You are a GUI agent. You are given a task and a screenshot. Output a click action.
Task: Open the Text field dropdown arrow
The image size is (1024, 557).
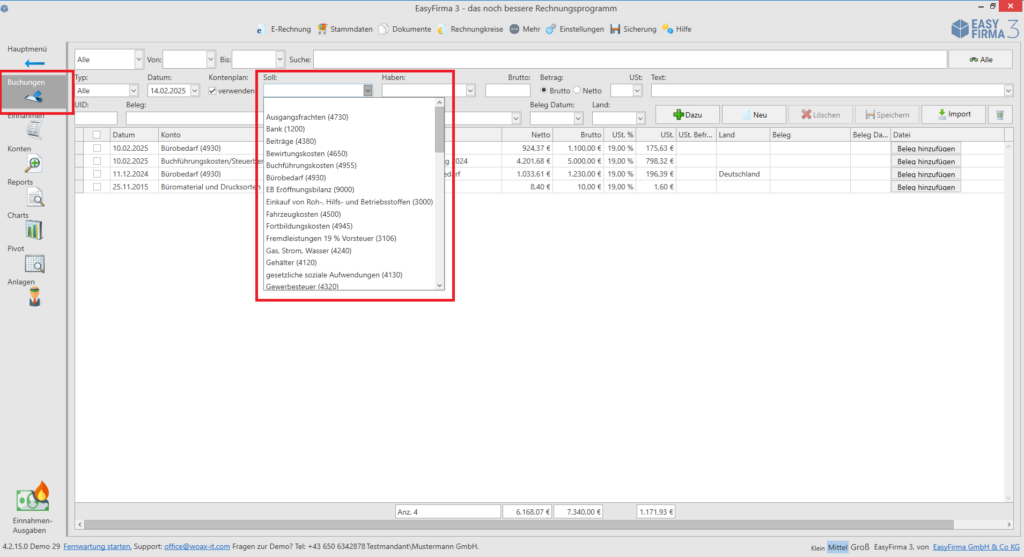tap(1008, 91)
